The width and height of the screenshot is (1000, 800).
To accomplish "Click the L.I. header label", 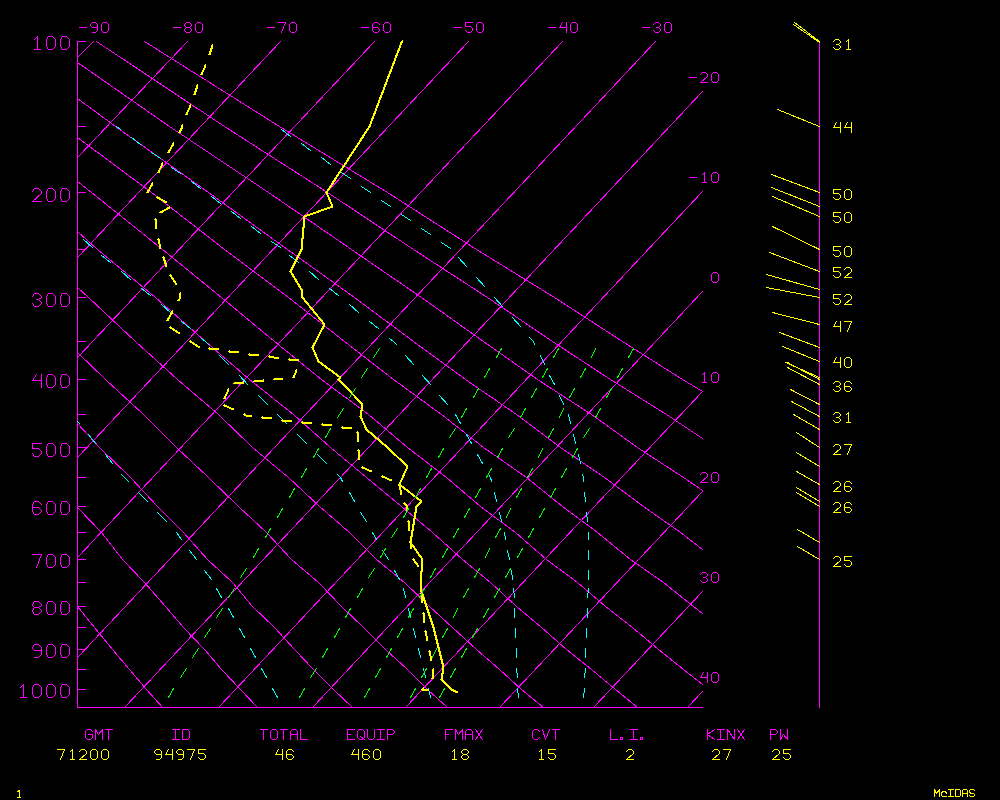I will pyautogui.click(x=627, y=735).
